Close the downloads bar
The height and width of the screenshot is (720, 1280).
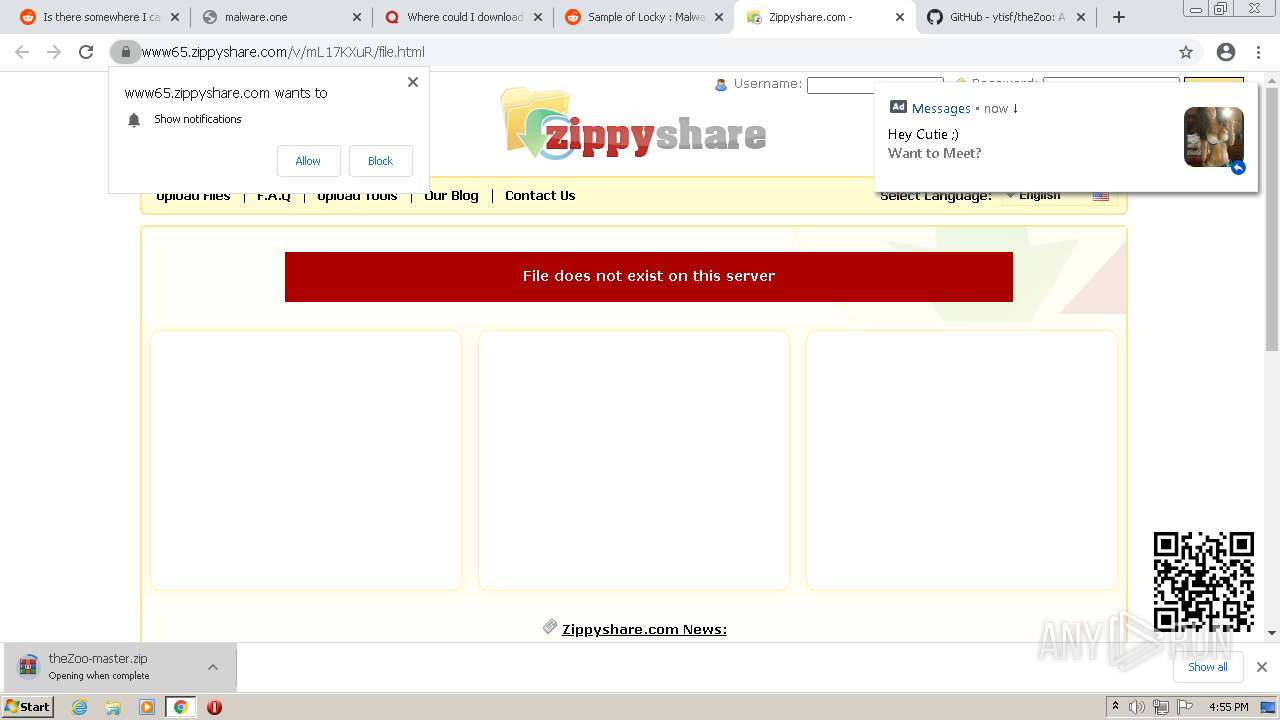pyautogui.click(x=1262, y=667)
